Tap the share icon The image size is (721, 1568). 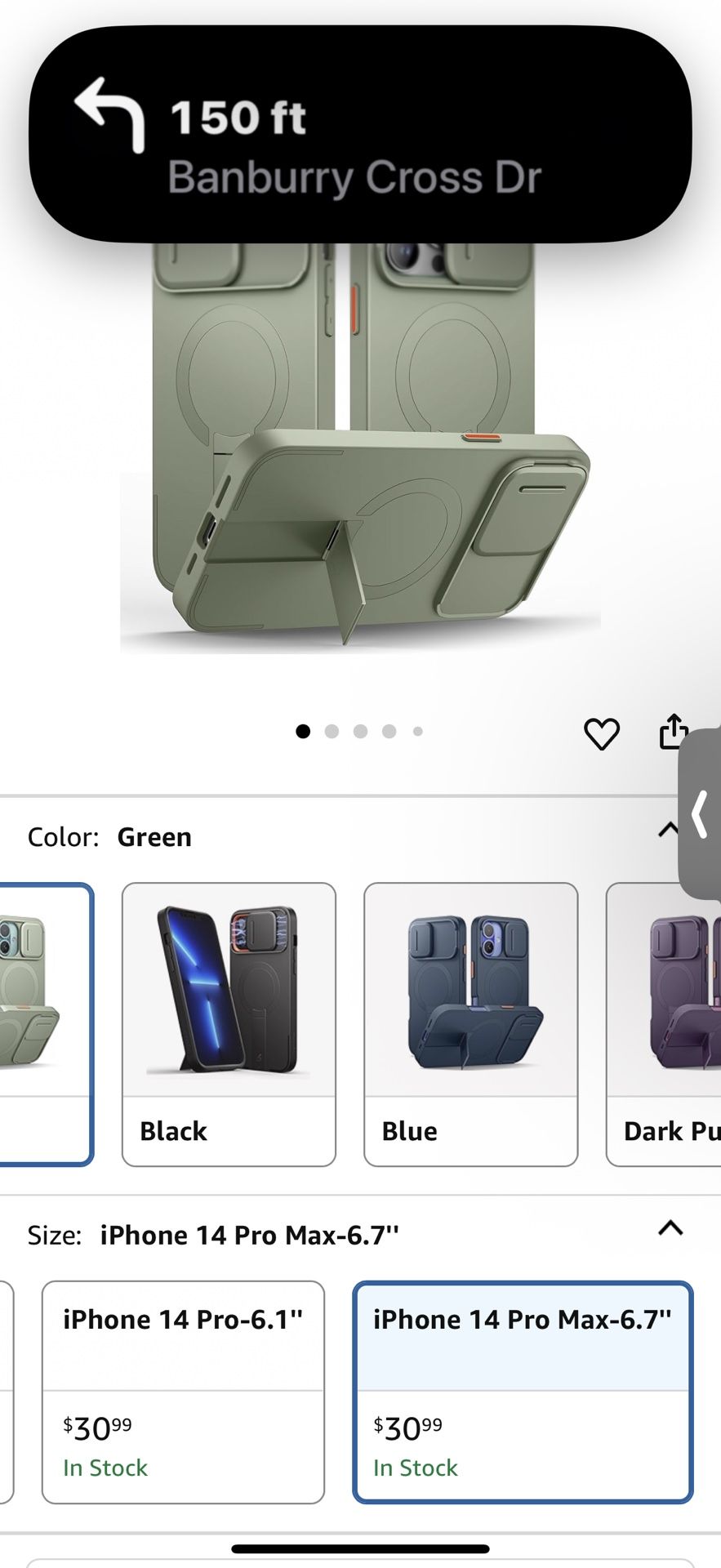(674, 731)
